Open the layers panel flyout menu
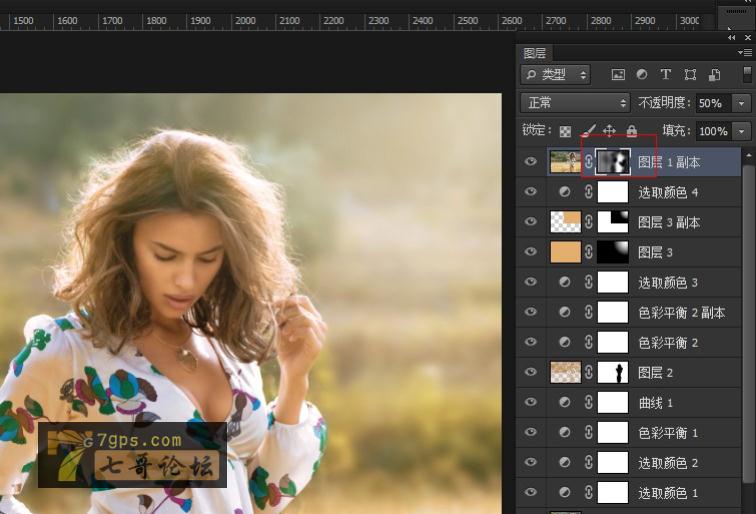This screenshot has width=756, height=514. point(745,52)
